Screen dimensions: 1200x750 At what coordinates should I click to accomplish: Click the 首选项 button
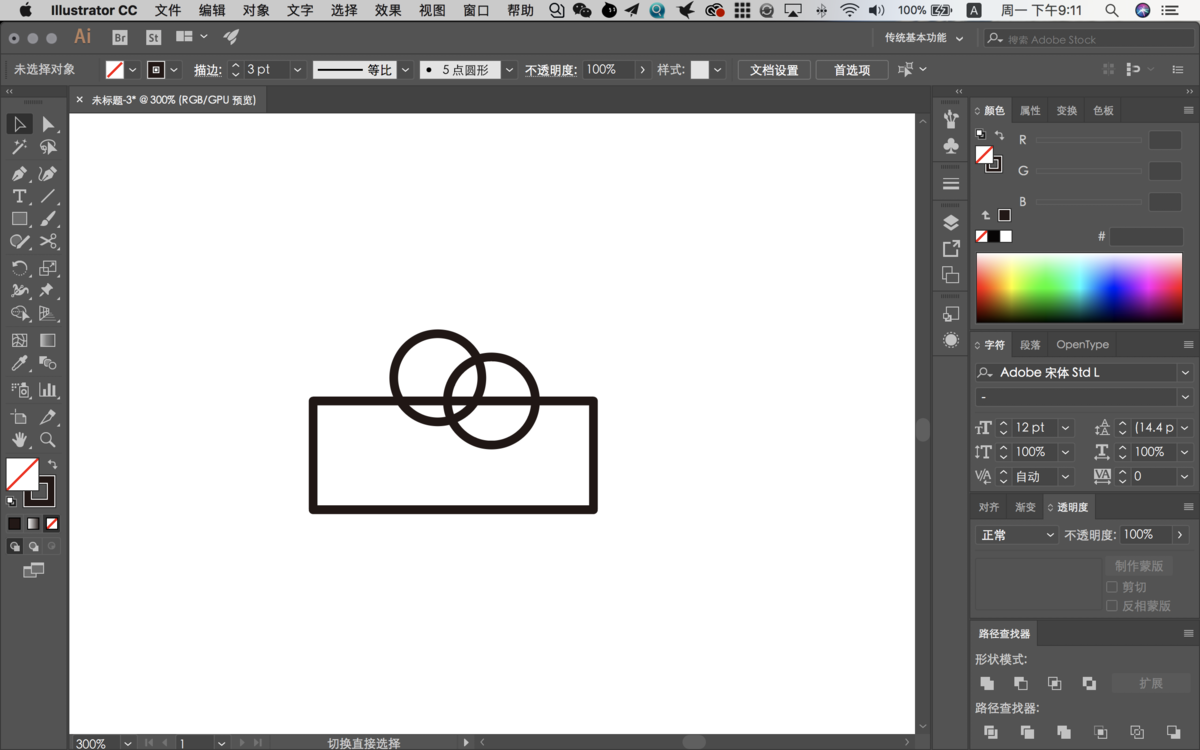(x=852, y=70)
